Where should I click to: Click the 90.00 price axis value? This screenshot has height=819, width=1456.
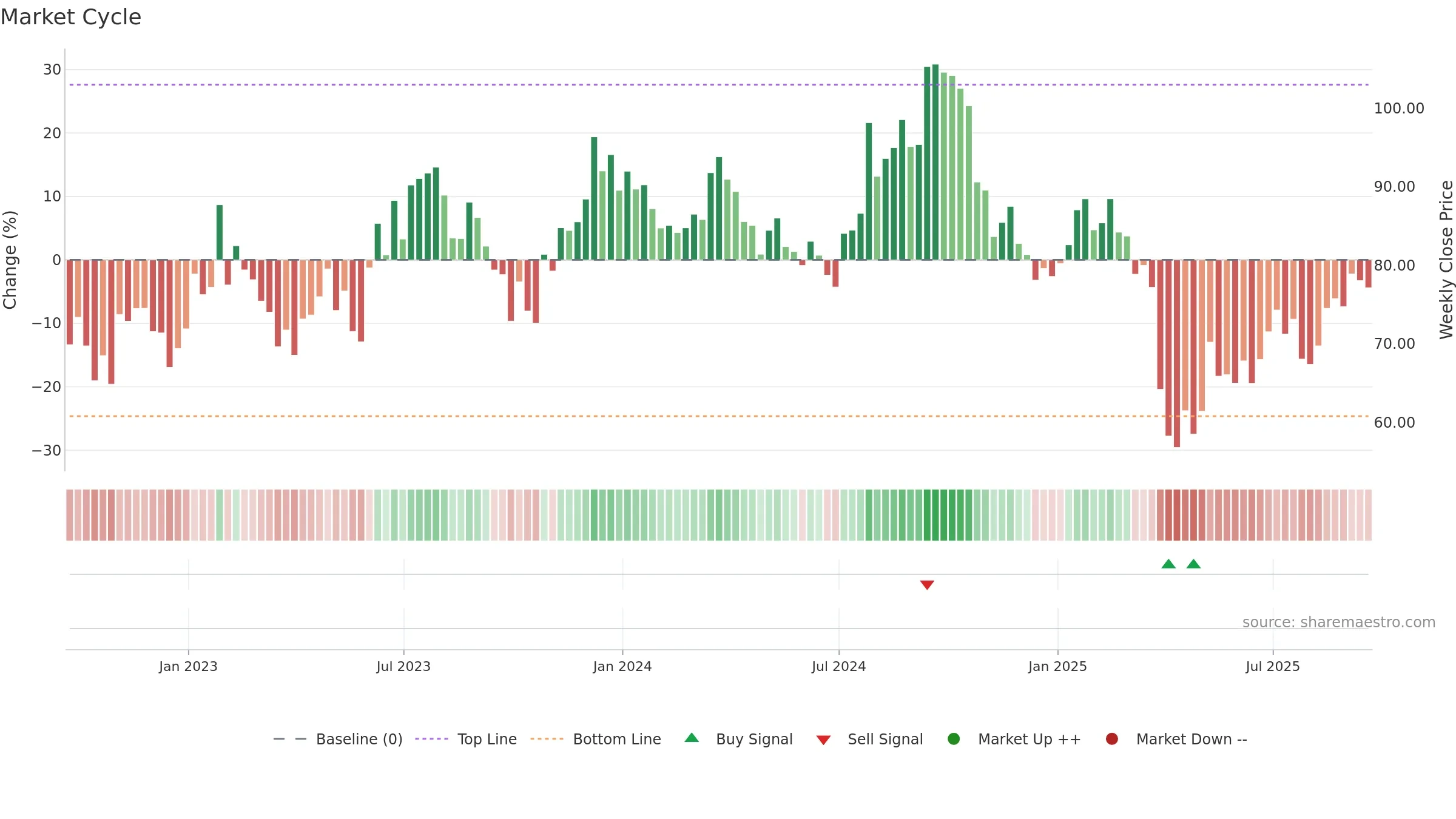click(1394, 187)
